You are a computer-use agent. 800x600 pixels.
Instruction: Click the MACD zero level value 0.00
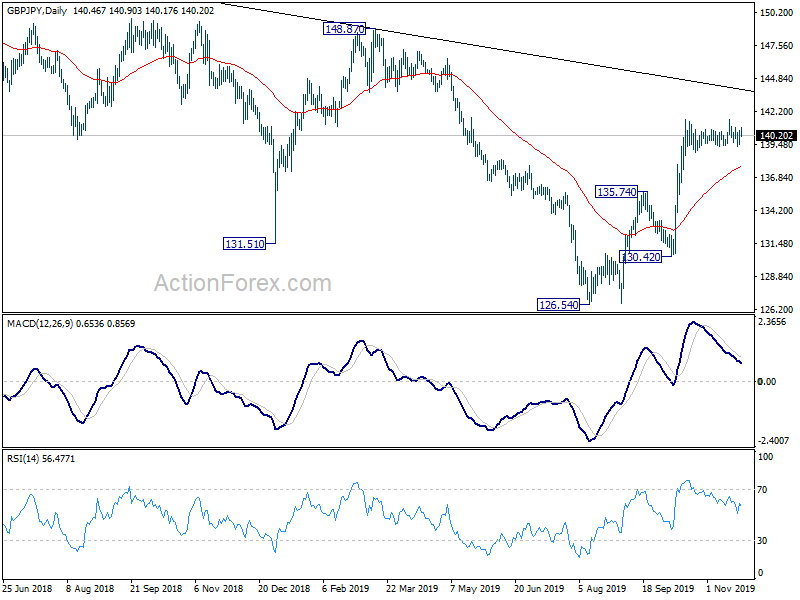pyautogui.click(x=767, y=382)
